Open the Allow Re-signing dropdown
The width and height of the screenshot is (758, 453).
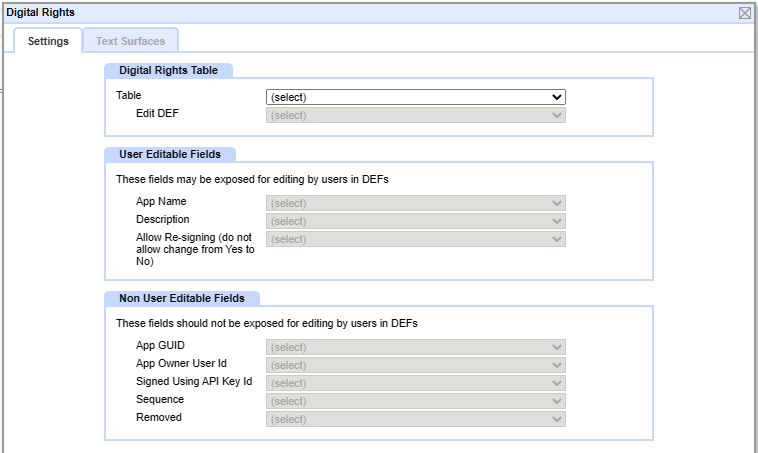click(416, 239)
